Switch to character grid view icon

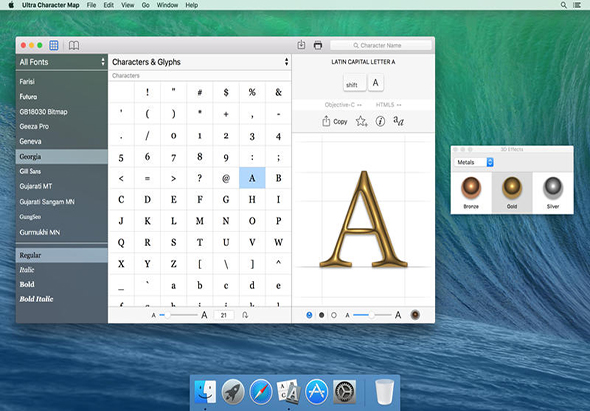(54, 46)
